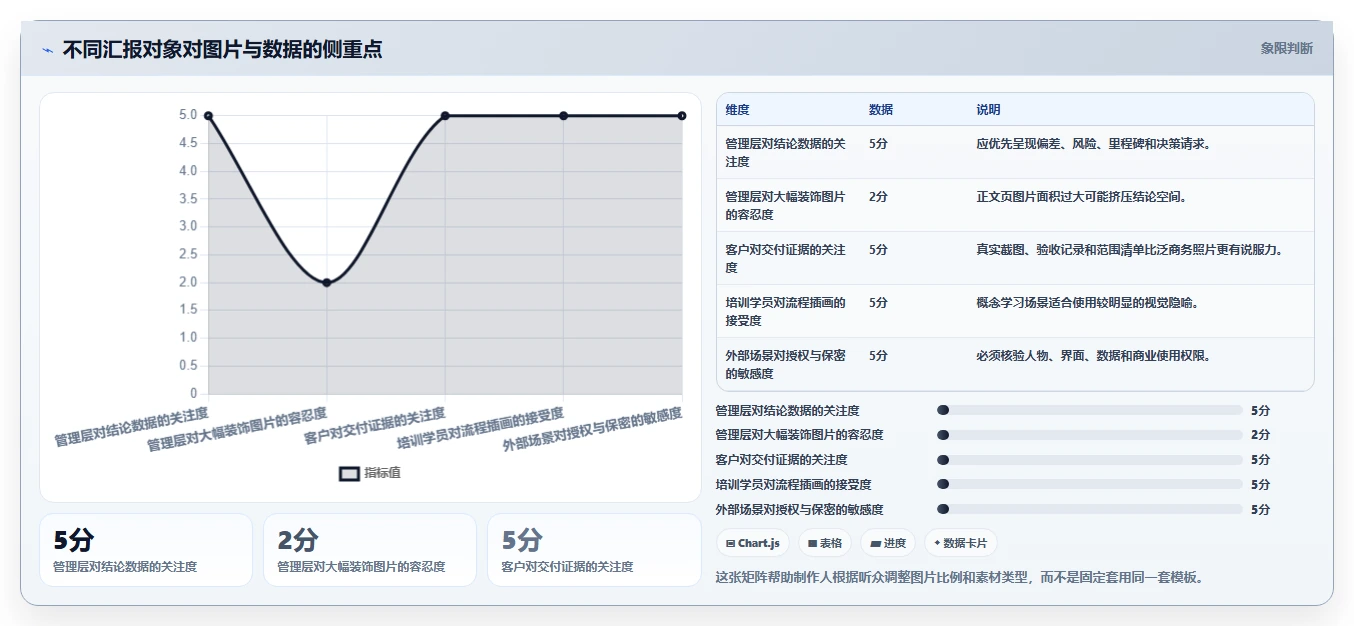Image resolution: width=1354 pixels, height=626 pixels.
Task: Click the 说明 column header
Action: point(988,110)
